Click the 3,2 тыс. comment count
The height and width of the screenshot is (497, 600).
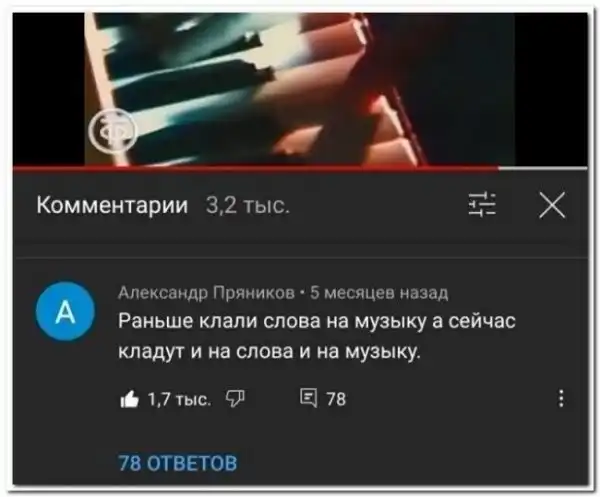point(248,206)
